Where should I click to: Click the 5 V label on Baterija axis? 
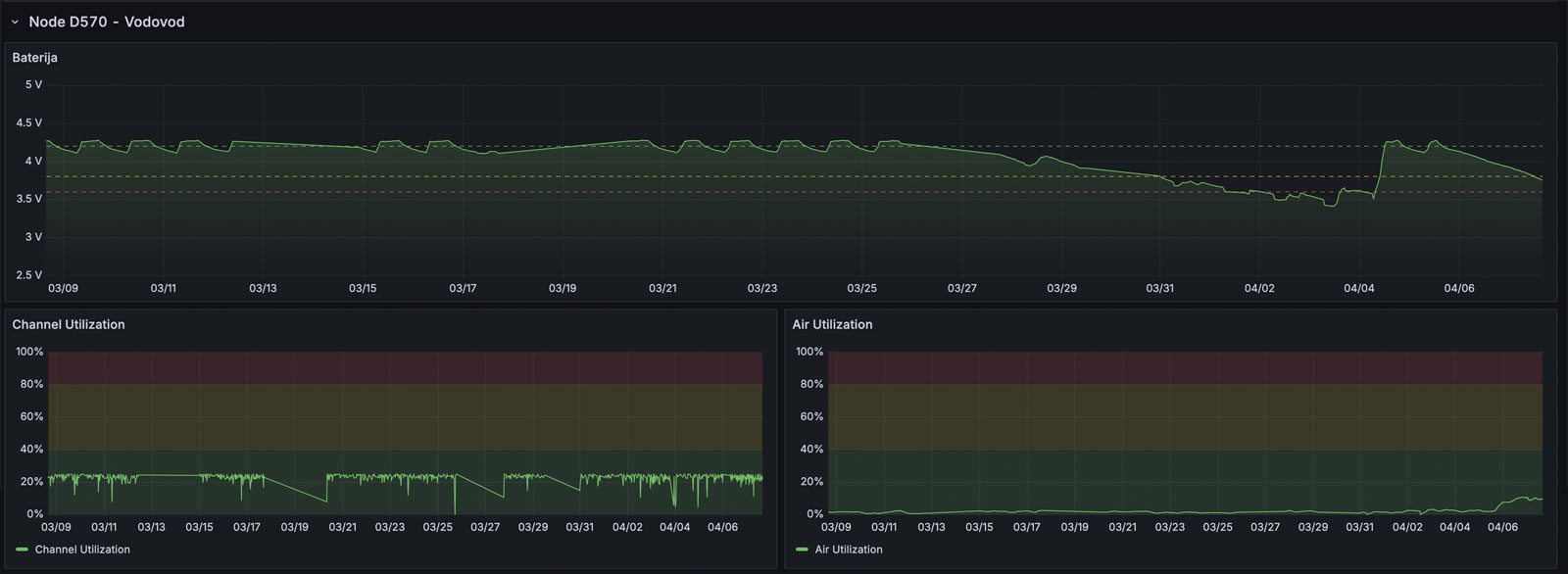(33, 84)
